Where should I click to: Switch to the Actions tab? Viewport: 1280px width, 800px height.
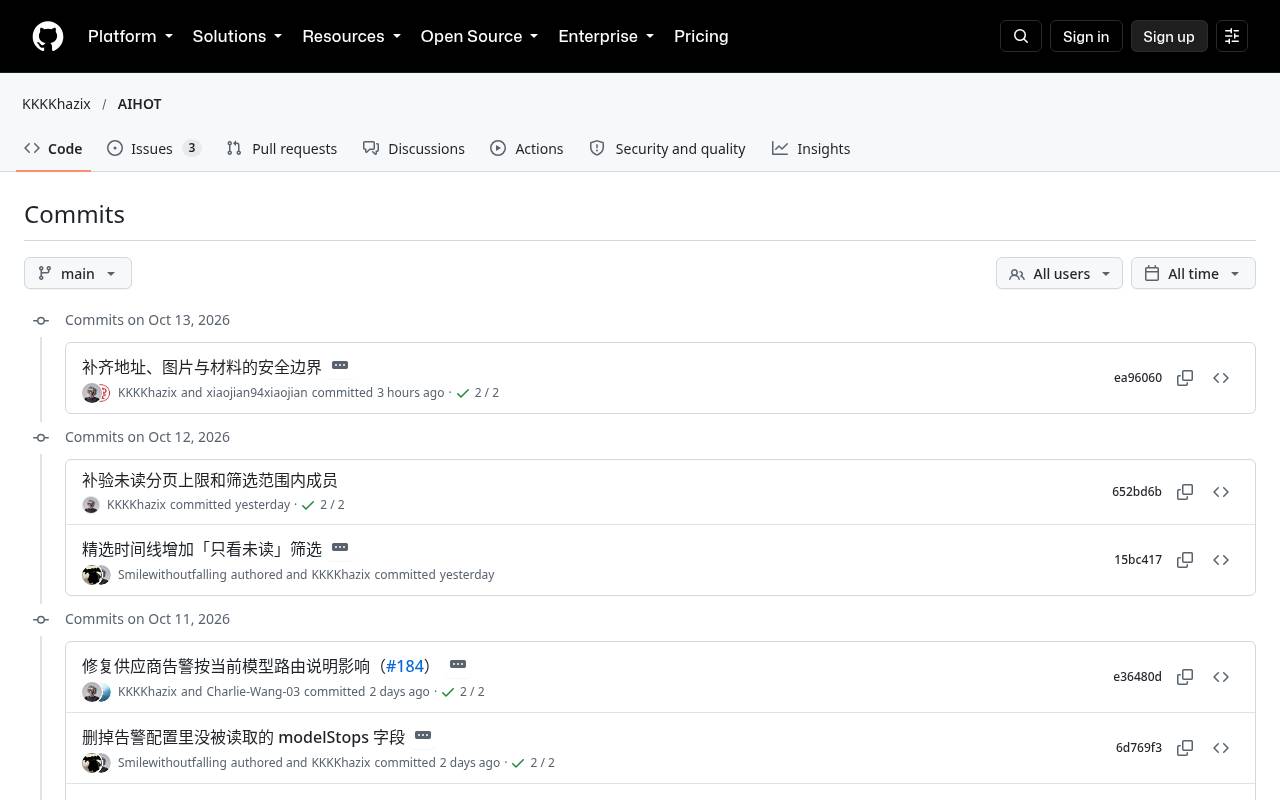(527, 148)
